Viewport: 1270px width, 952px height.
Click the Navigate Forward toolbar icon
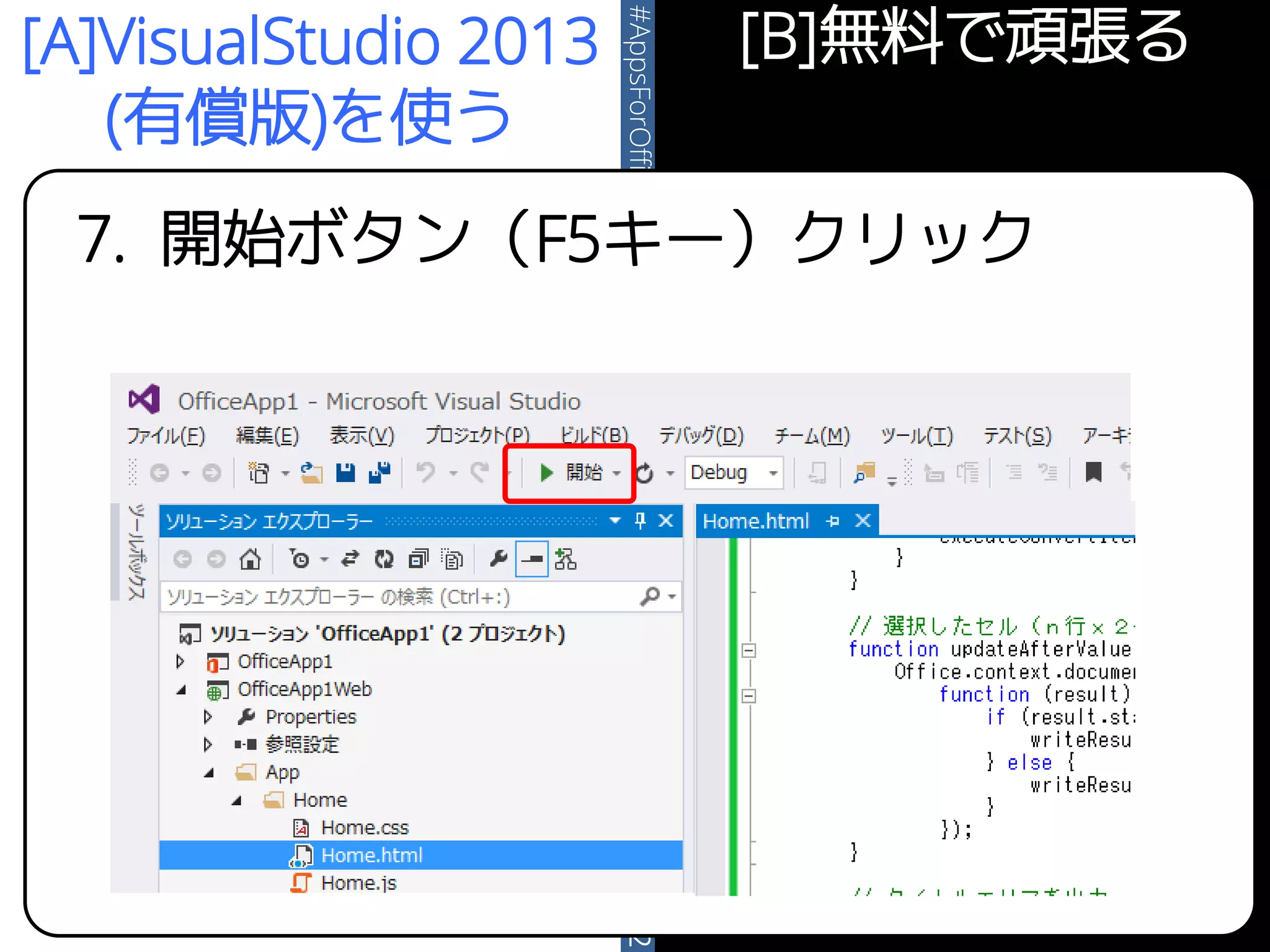(211, 474)
